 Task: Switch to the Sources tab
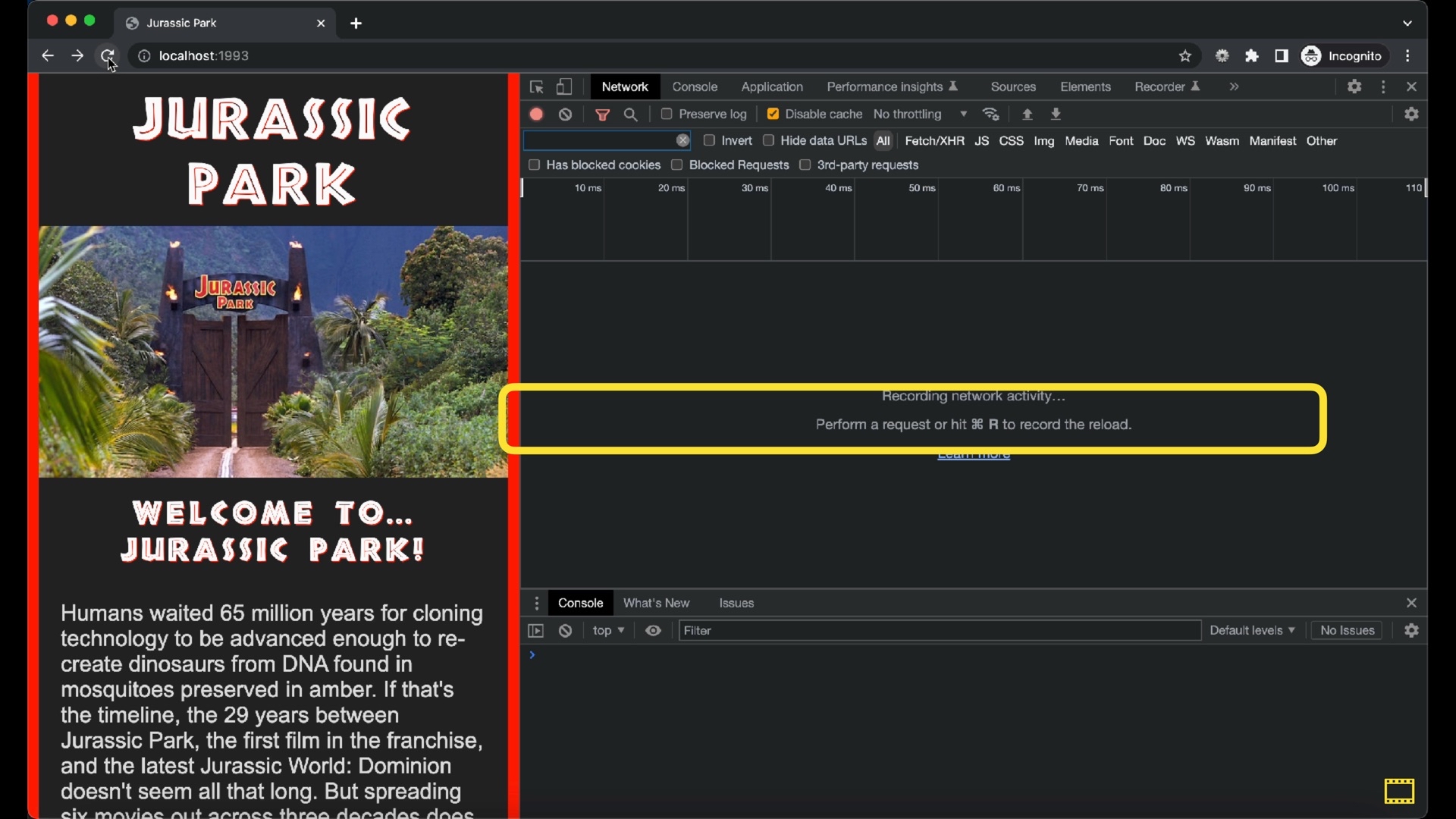coord(1013,87)
